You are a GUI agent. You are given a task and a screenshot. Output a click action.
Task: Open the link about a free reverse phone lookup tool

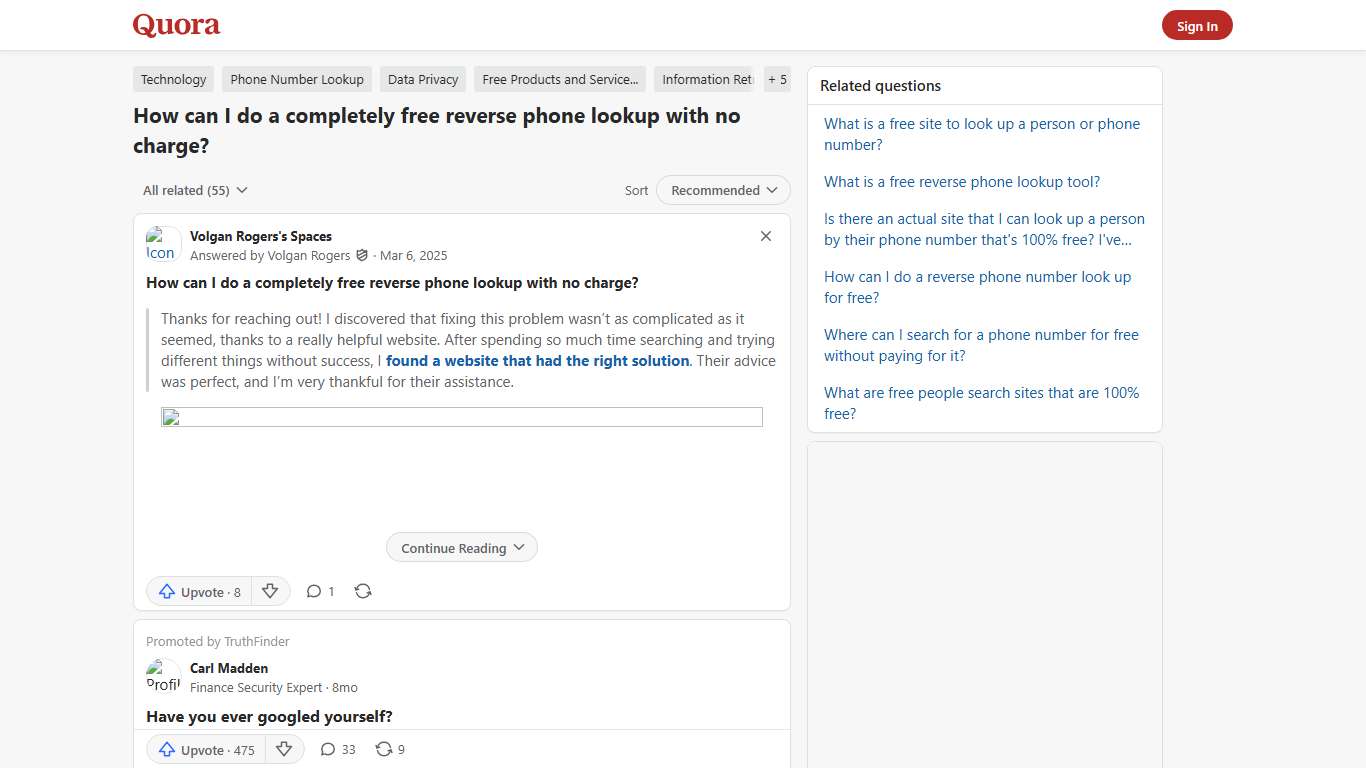[961, 181]
